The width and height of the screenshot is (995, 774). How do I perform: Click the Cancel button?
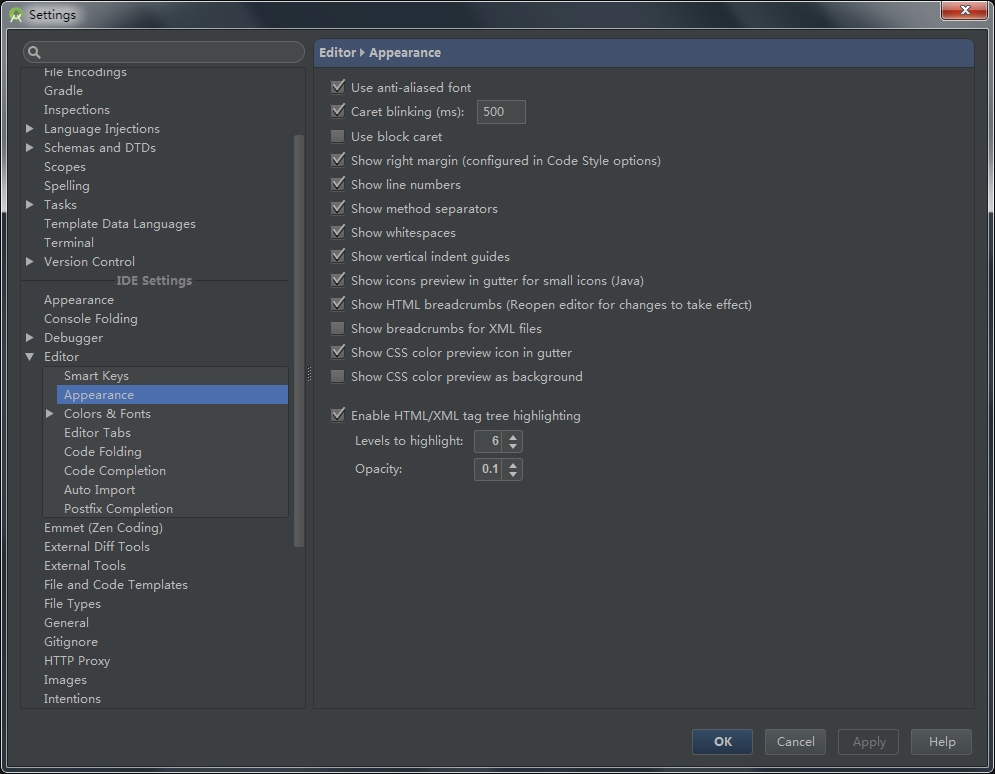[x=795, y=741]
